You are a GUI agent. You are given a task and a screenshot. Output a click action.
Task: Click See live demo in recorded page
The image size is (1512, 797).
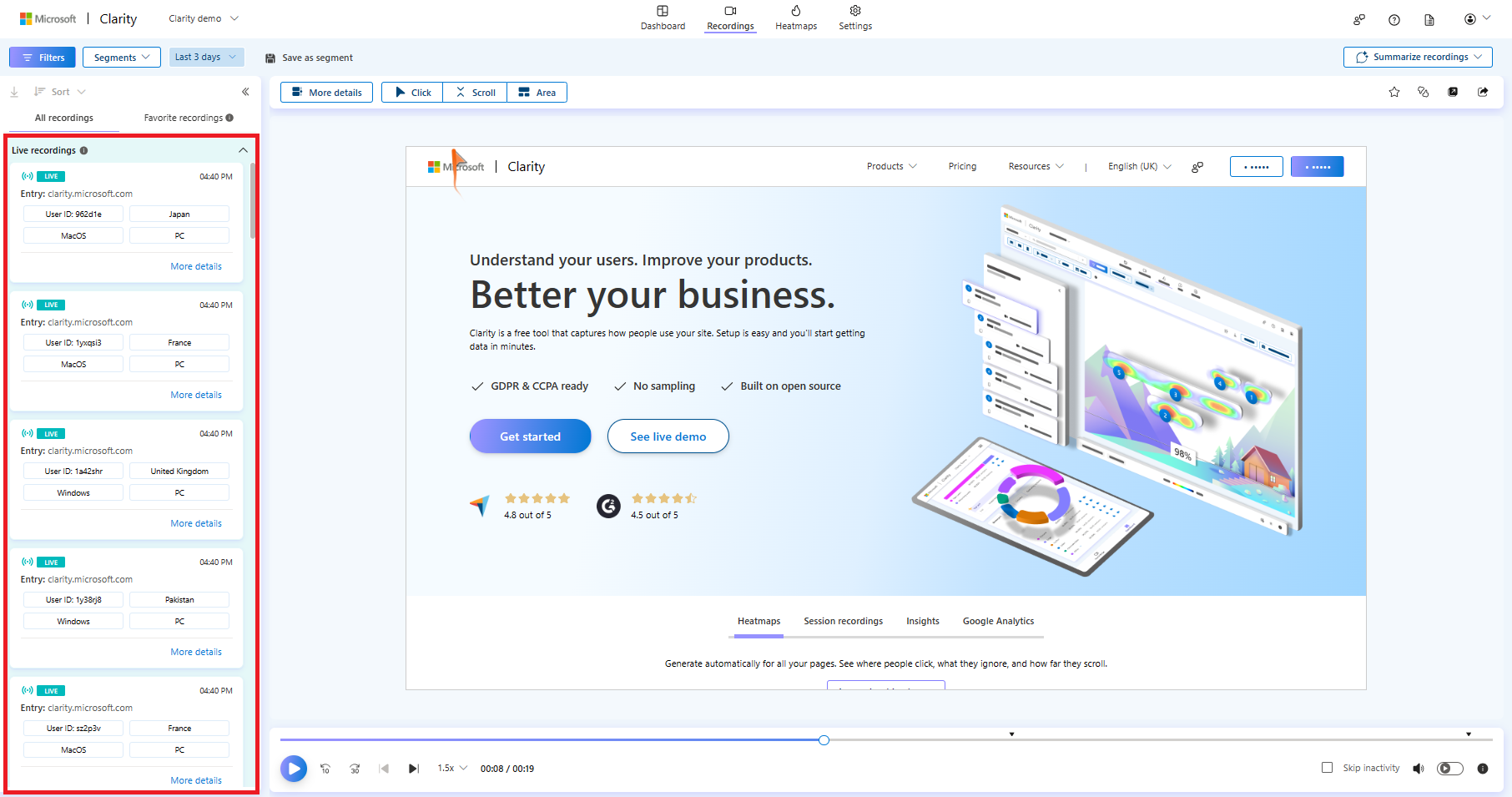click(x=668, y=436)
